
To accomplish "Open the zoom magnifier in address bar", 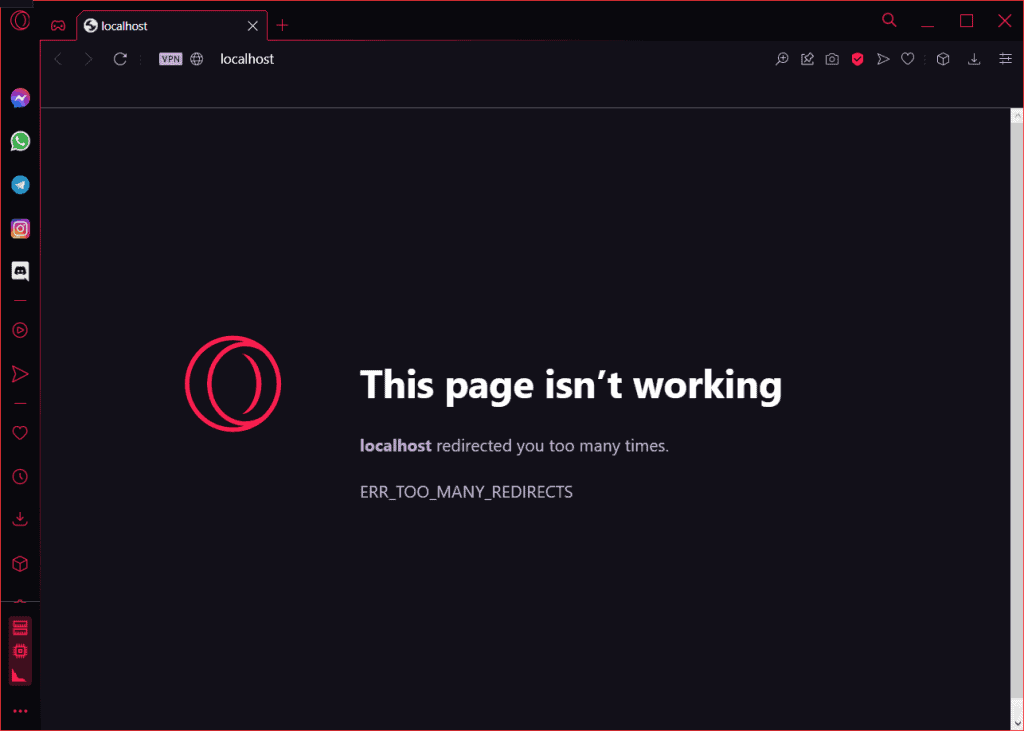I will [782, 59].
